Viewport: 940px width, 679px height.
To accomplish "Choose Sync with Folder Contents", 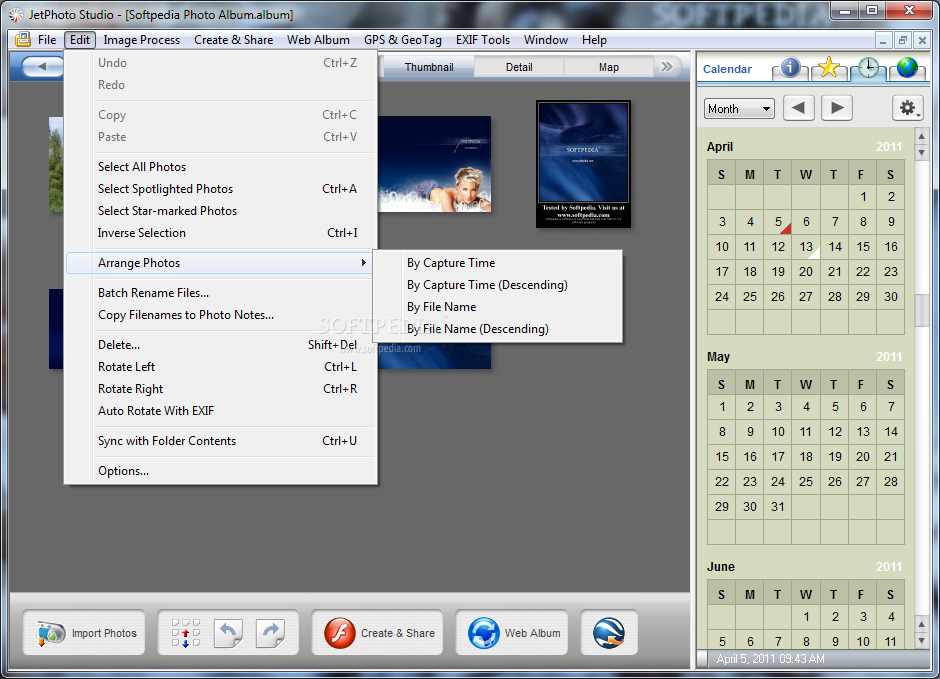I will tap(221, 441).
